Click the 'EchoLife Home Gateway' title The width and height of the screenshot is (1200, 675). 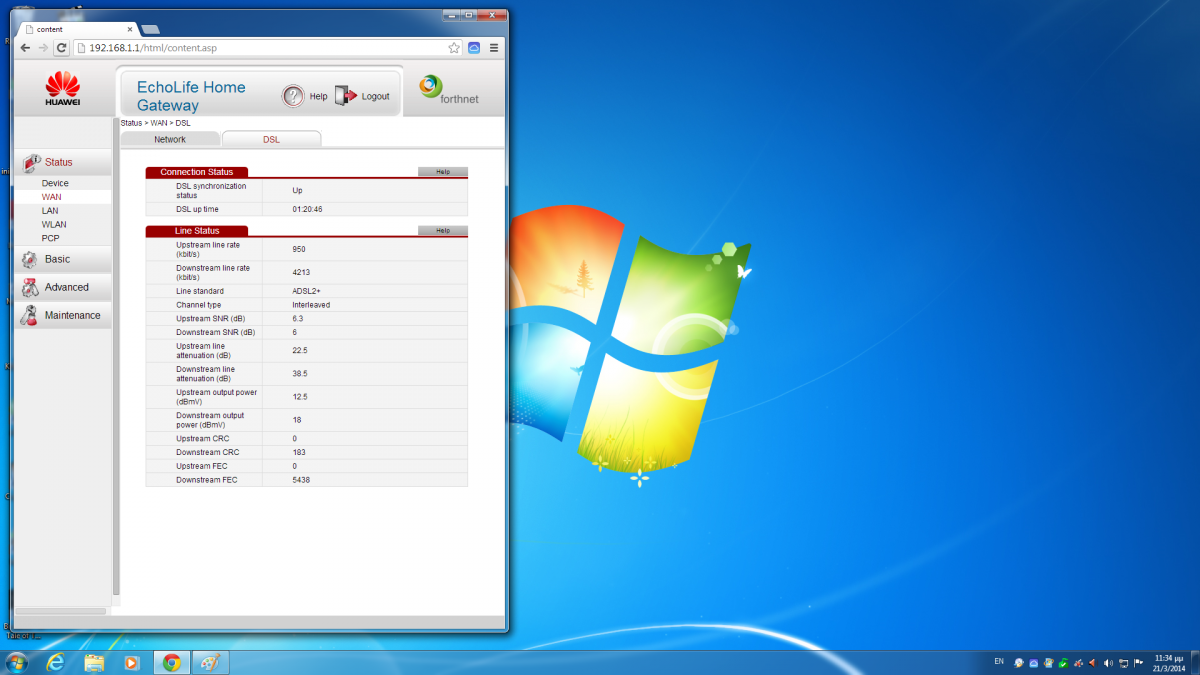191,96
